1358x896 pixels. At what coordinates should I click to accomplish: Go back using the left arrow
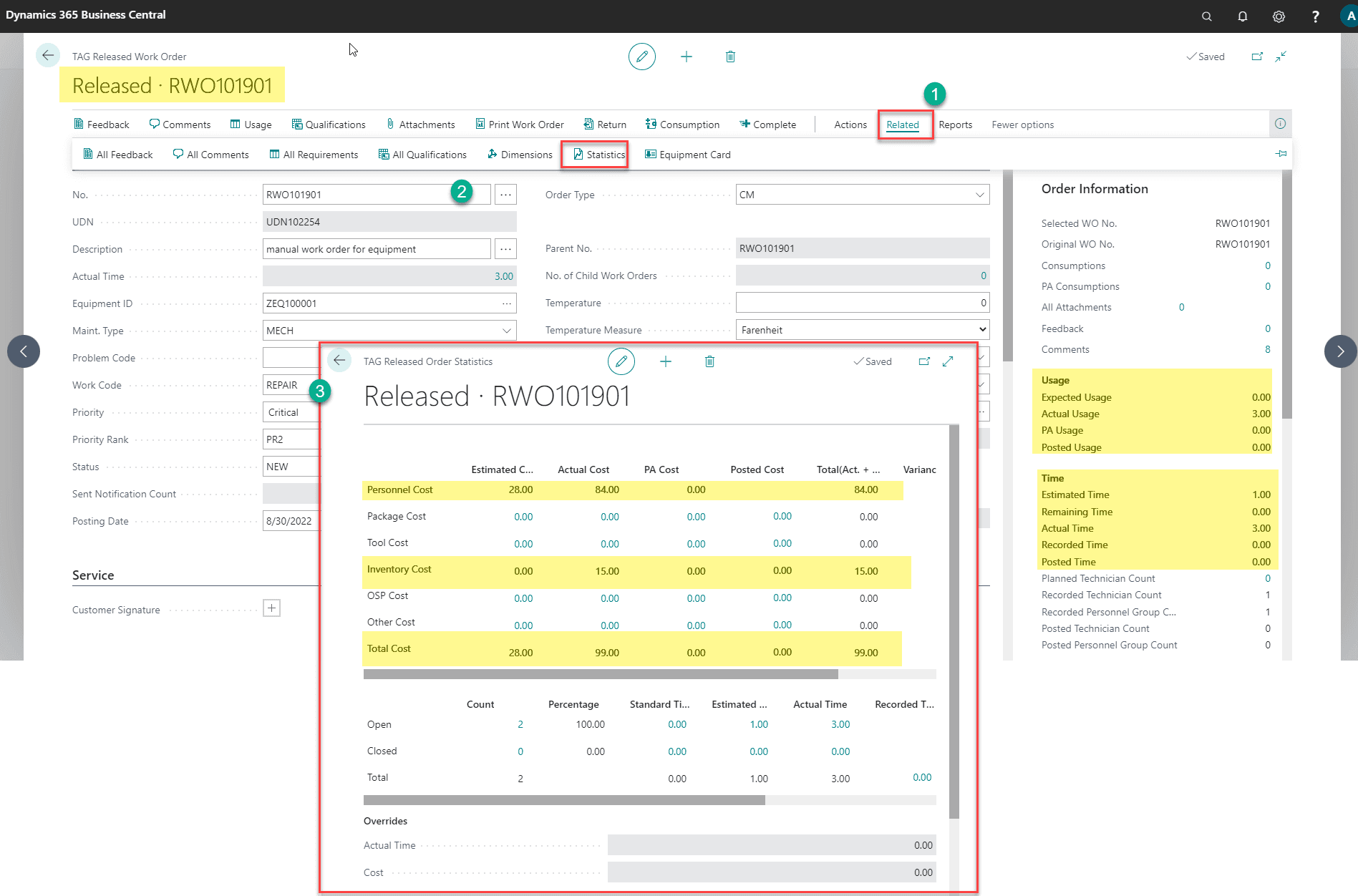[47, 55]
